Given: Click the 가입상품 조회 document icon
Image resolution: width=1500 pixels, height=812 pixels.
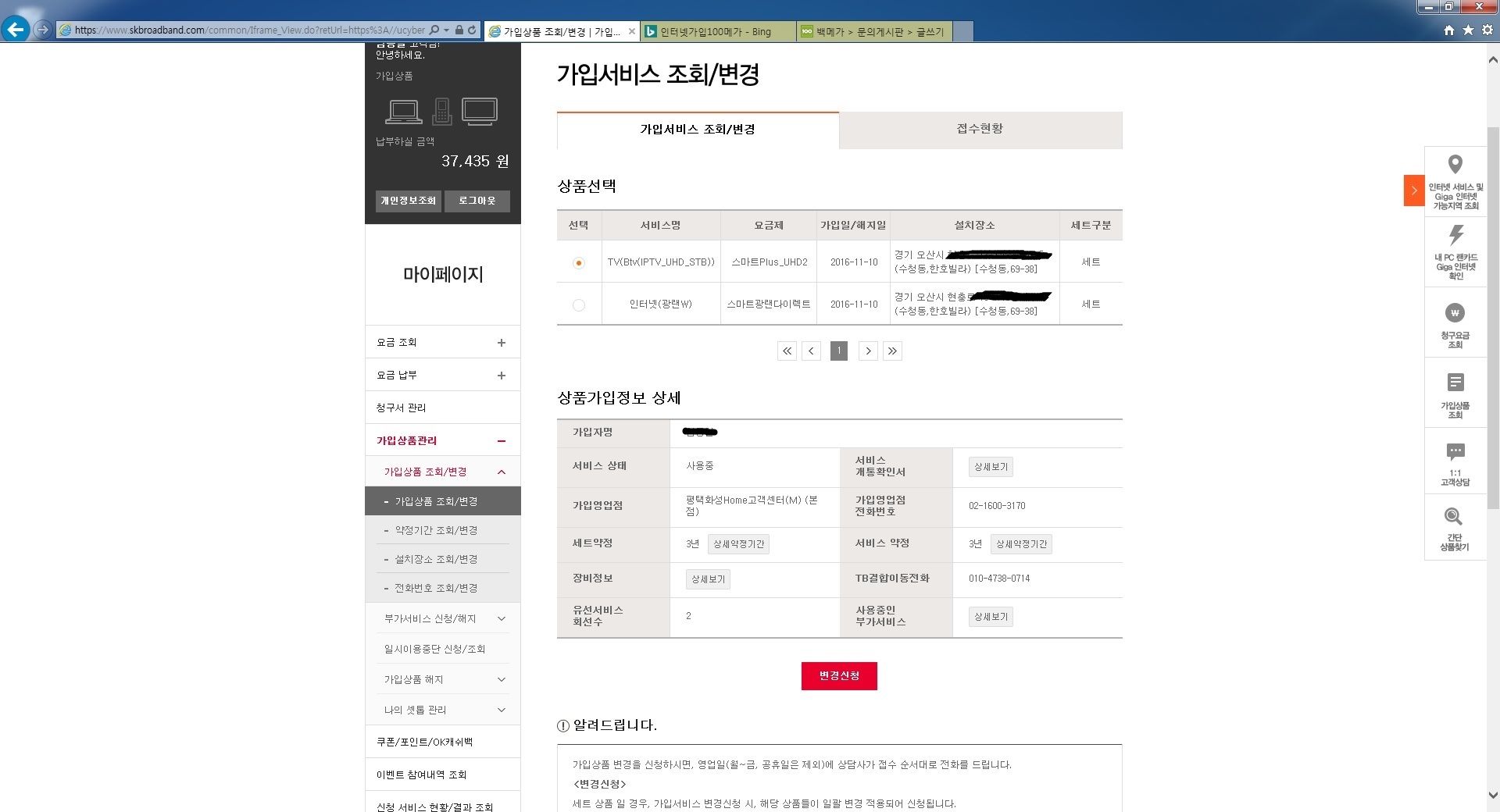Looking at the screenshot, I should tap(1455, 383).
